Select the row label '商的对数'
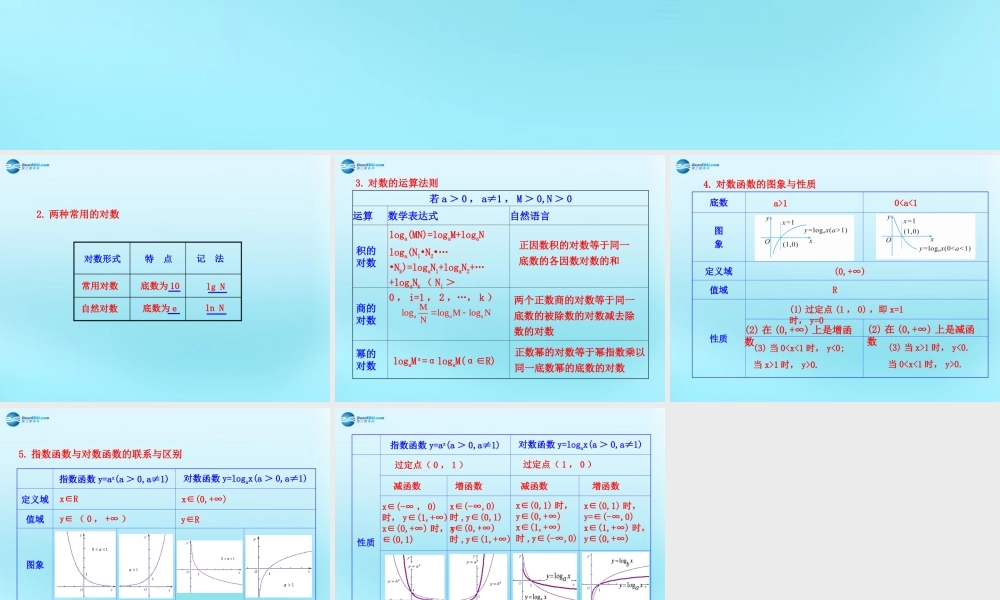This screenshot has width=1000, height=600. coord(366,314)
